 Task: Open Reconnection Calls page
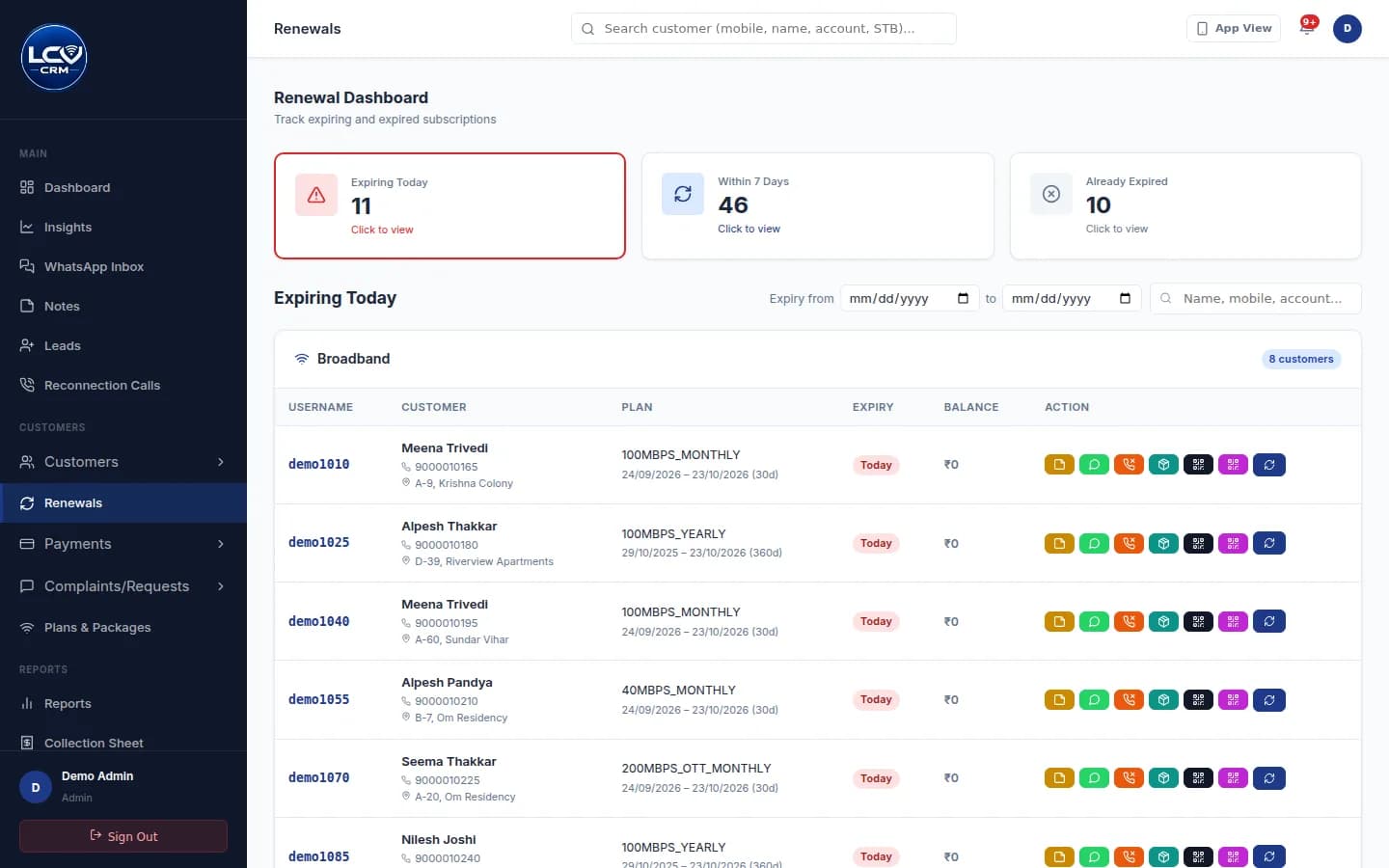tap(123, 385)
